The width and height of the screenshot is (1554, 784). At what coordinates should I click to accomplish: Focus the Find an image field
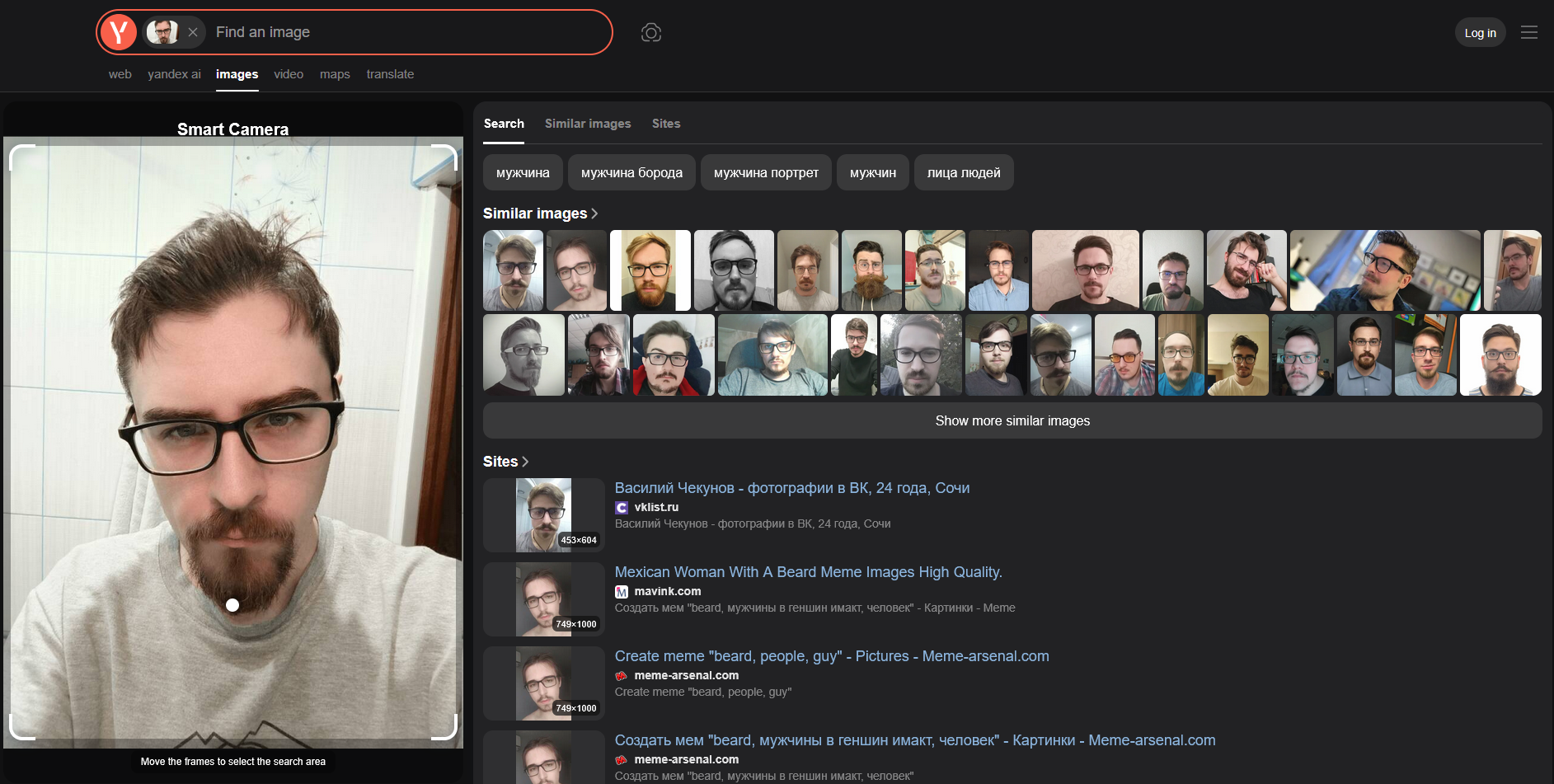point(408,32)
